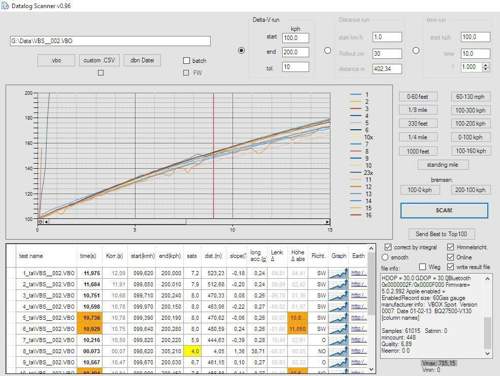
Task: Open the graph thumbnail for run 8_tal
Action: coord(339,351)
